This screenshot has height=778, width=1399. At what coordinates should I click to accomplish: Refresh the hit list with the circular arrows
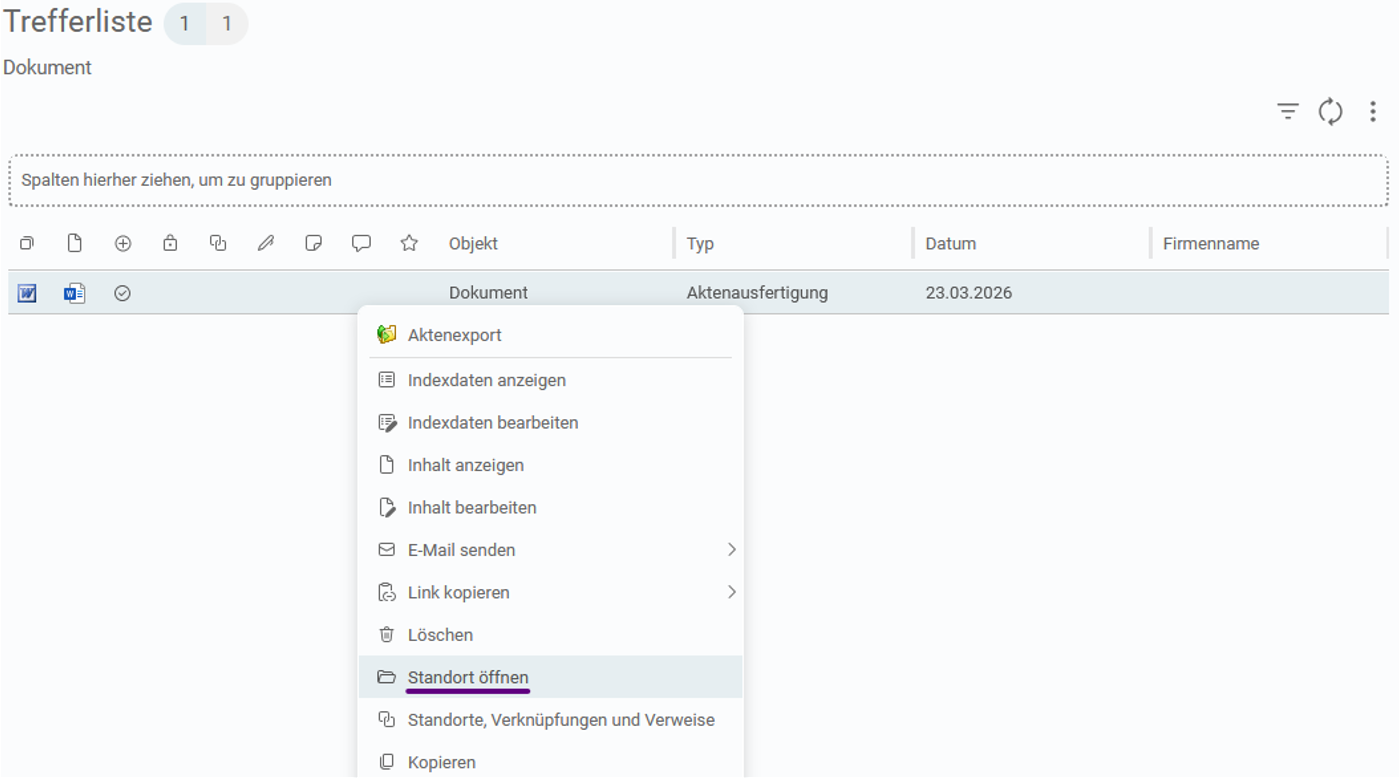pyautogui.click(x=1330, y=111)
